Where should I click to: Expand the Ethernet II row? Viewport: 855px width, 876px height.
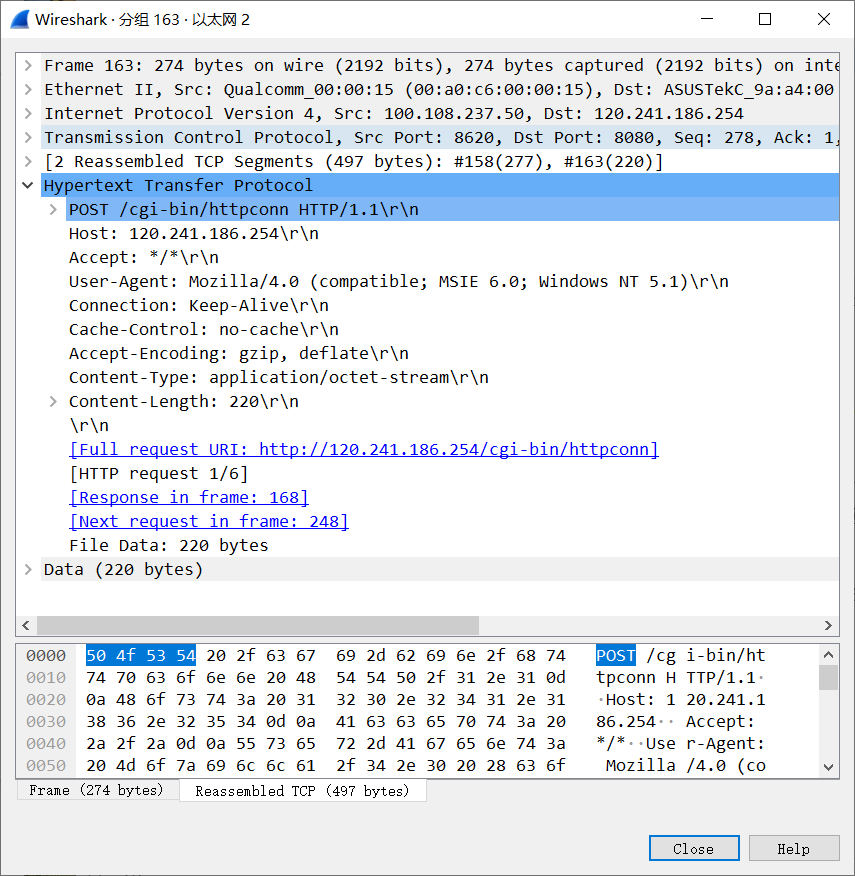point(28,89)
